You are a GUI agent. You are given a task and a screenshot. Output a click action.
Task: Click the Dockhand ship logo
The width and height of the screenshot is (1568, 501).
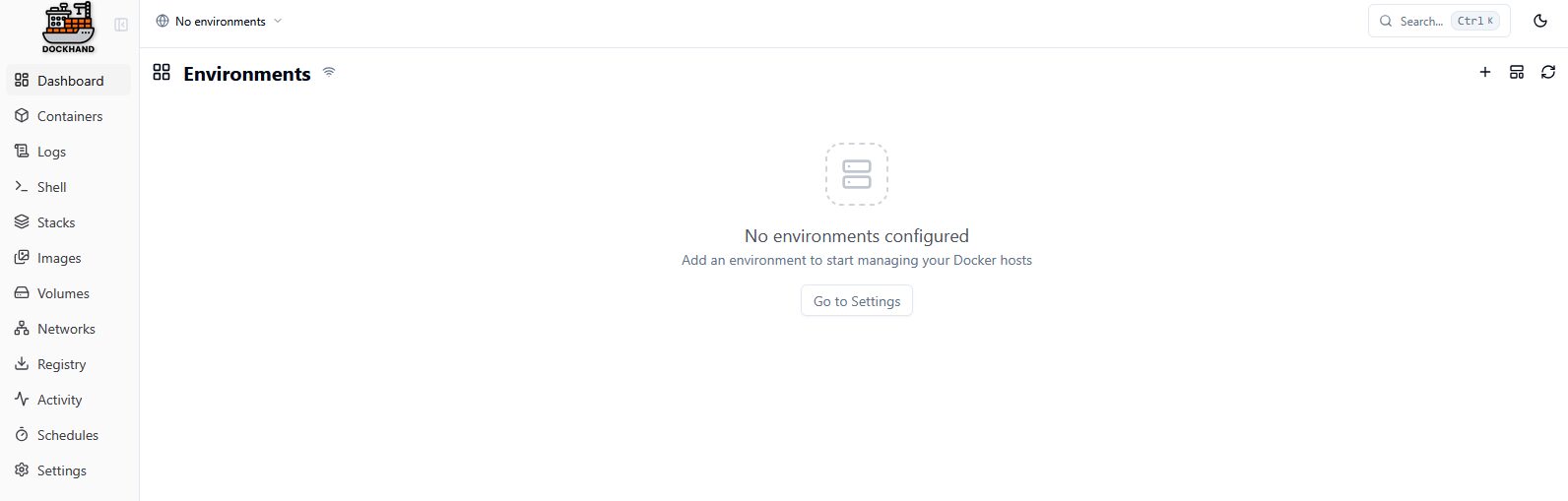[68, 27]
